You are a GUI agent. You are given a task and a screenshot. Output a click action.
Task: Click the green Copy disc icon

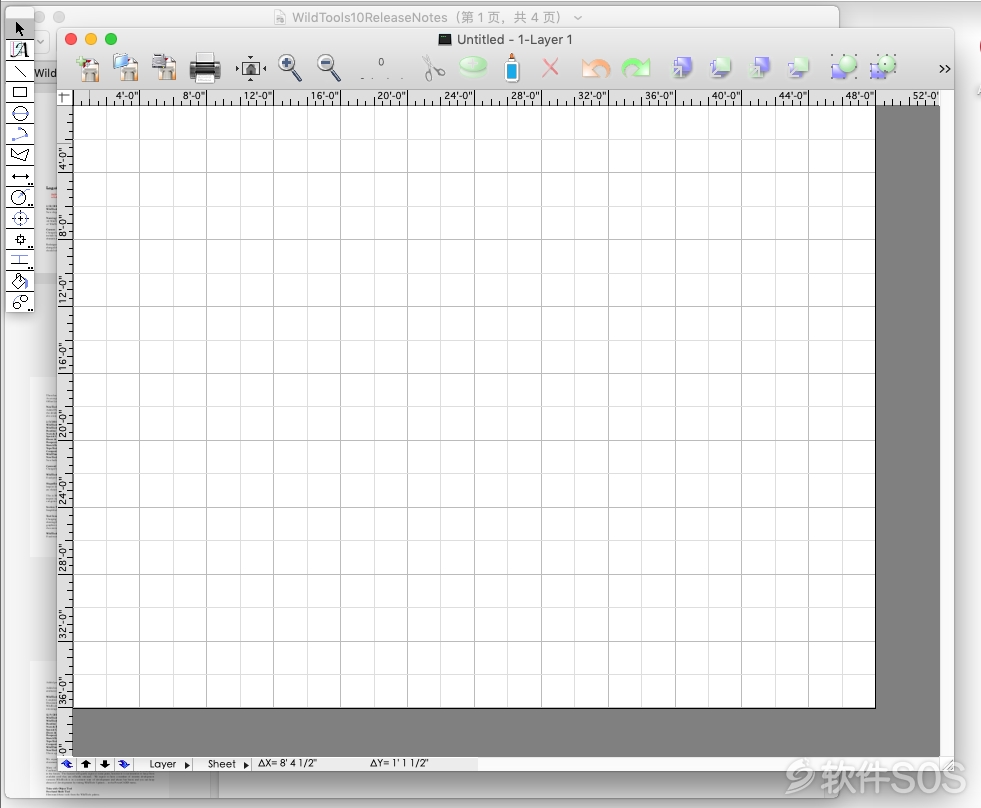click(473, 66)
